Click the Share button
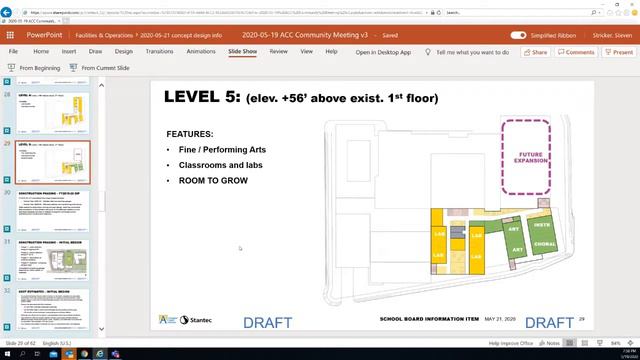The height and width of the screenshot is (360, 640). coord(536,52)
